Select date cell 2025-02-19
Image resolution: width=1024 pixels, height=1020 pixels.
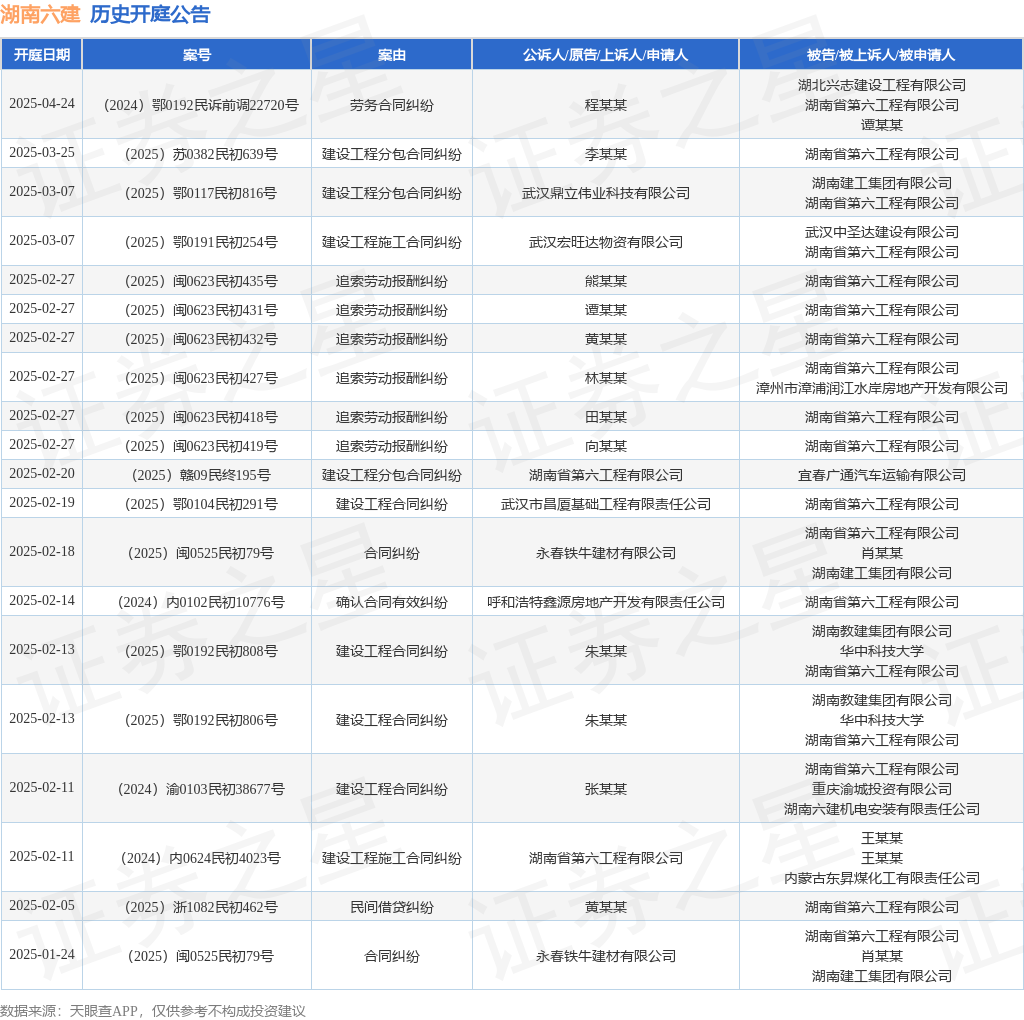point(42,503)
